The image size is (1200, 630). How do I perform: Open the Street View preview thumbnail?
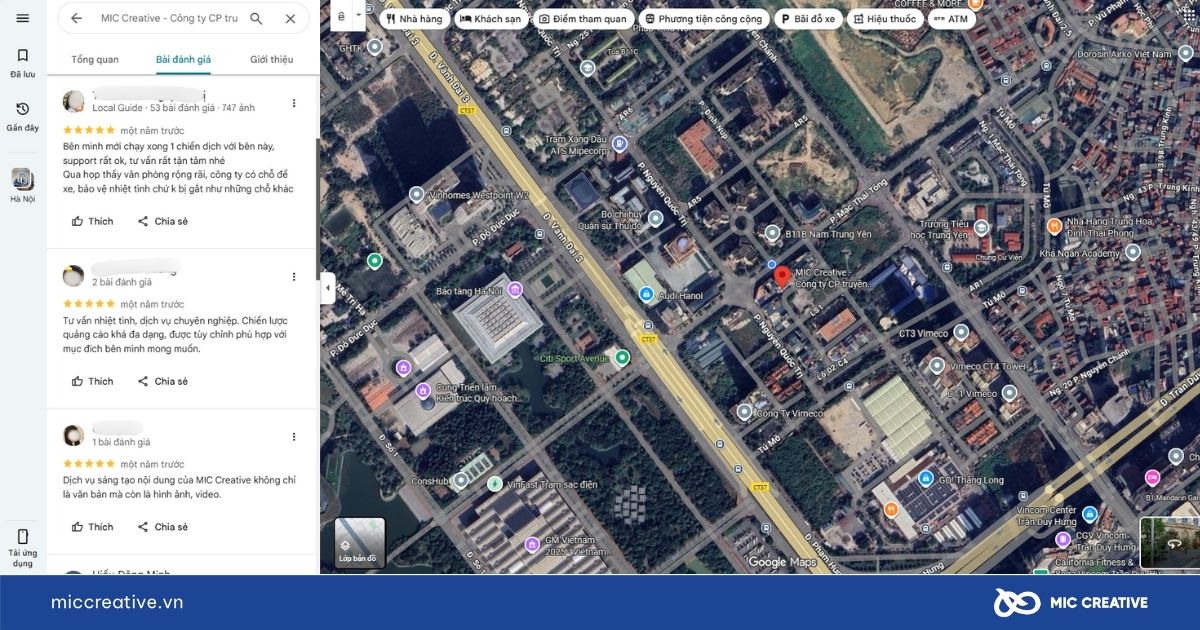(x=1170, y=543)
